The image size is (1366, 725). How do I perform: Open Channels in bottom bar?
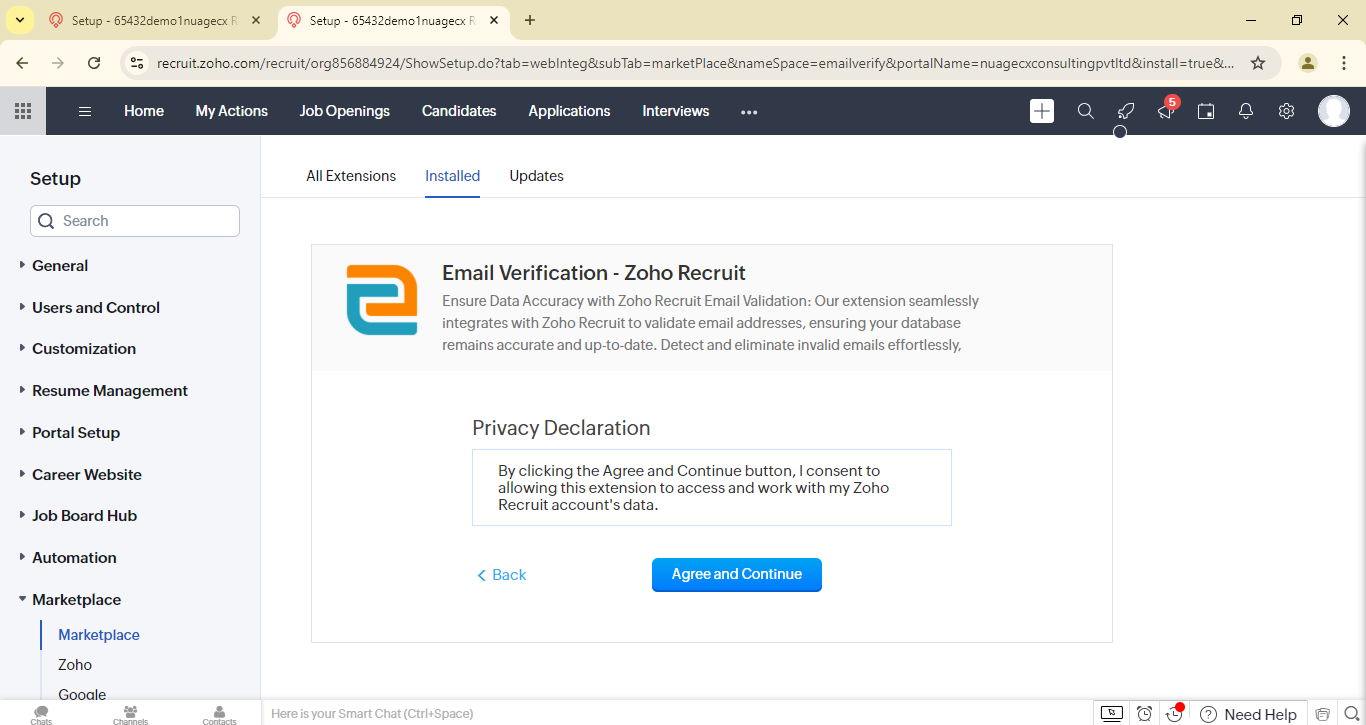click(x=130, y=715)
